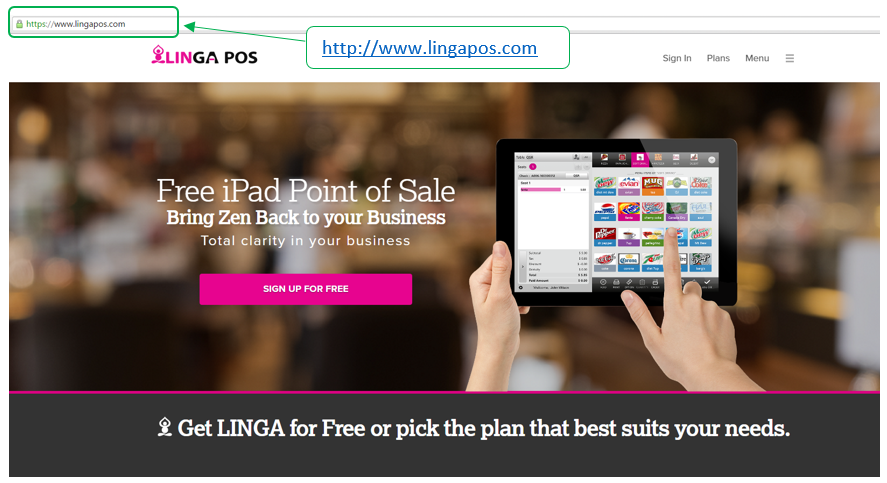Tap the Pepsi tile on tablet screen
The width and height of the screenshot is (887, 483).
tap(605, 212)
